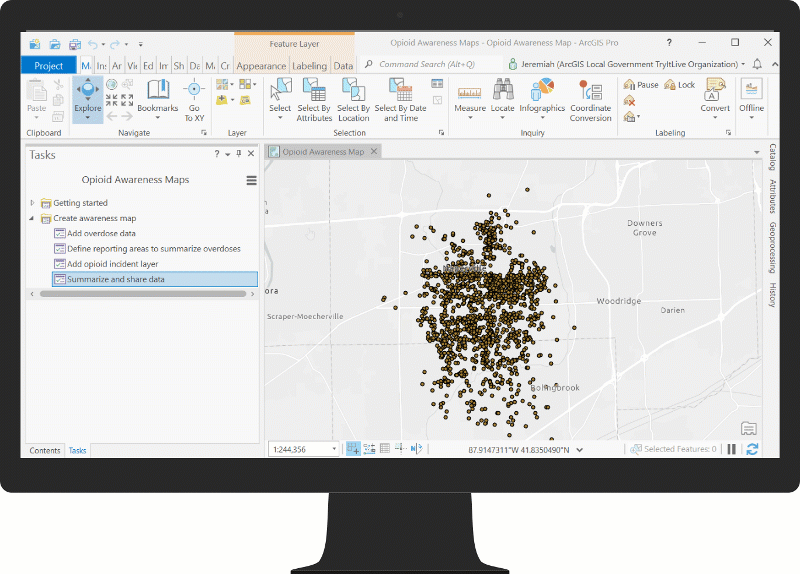Switch to the Labeling ribbon tab

[x=309, y=66]
